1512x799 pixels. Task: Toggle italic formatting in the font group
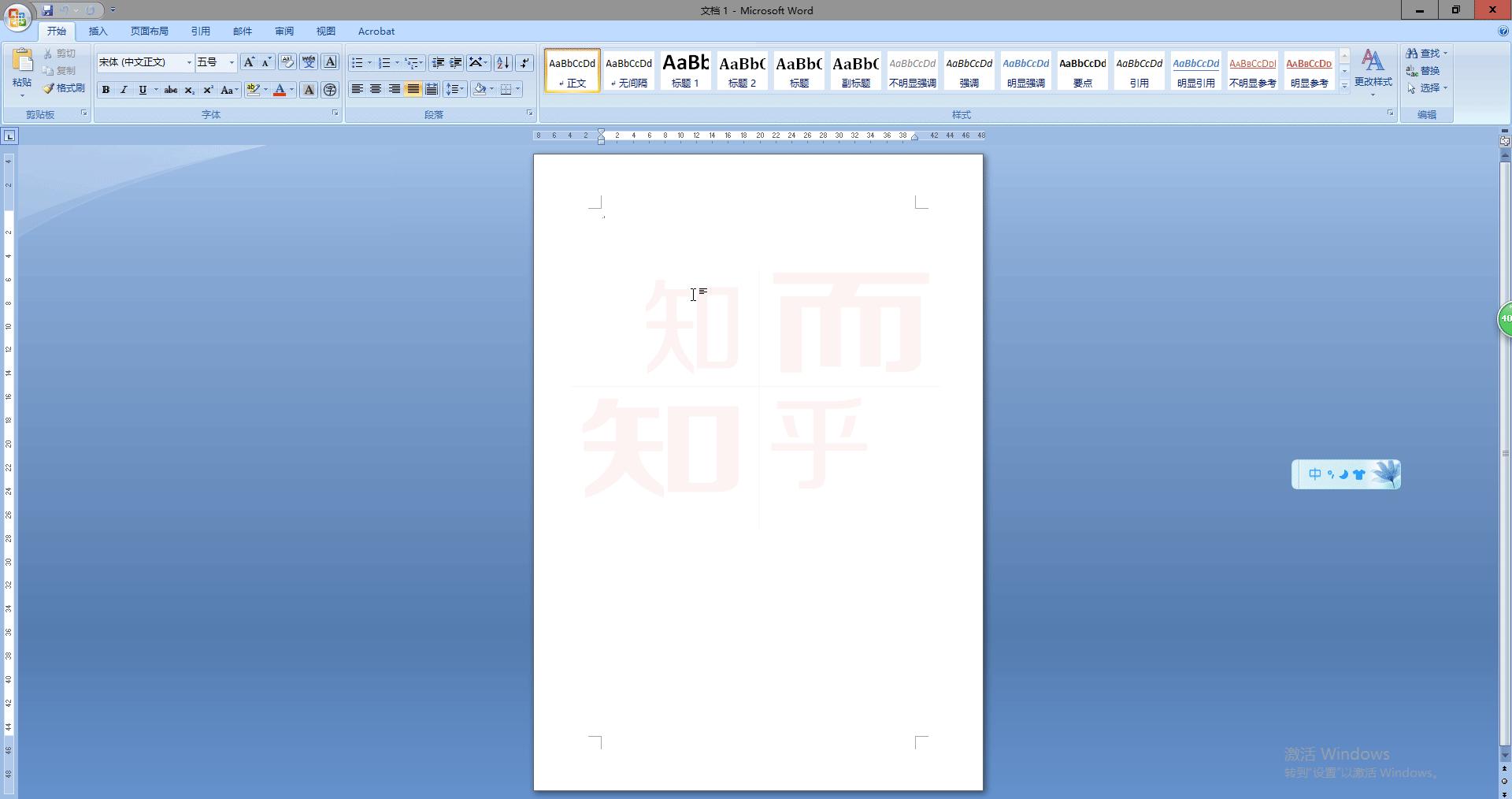tap(124, 90)
